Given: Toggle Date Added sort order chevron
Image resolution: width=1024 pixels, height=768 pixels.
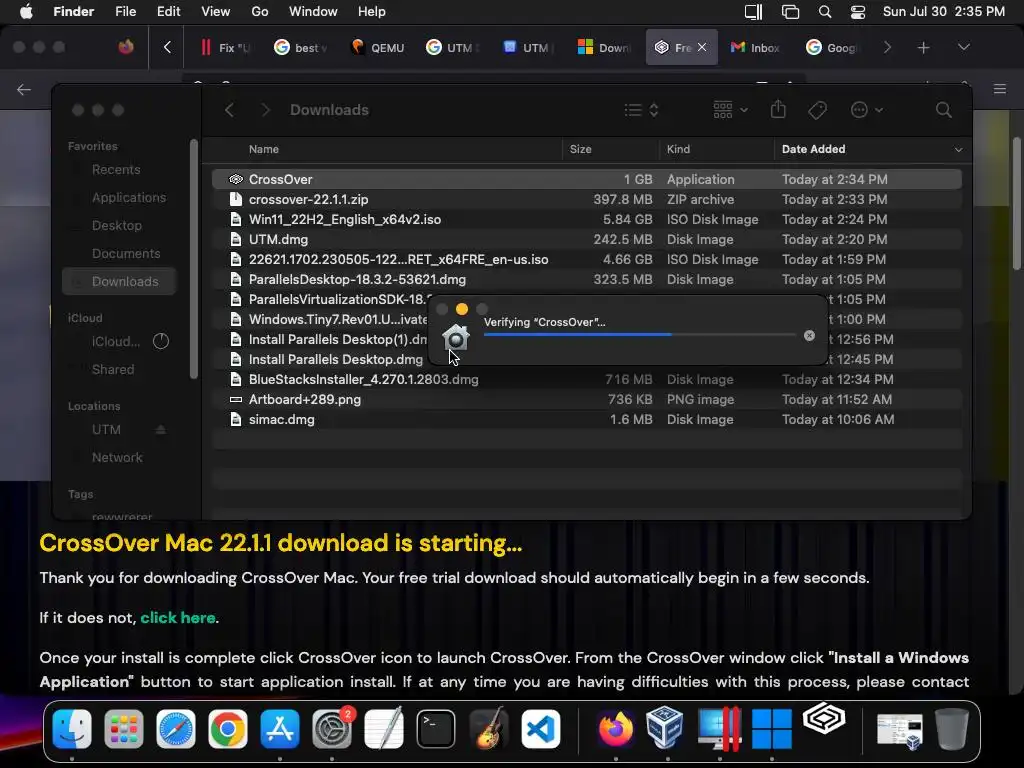Looking at the screenshot, I should click(x=958, y=150).
